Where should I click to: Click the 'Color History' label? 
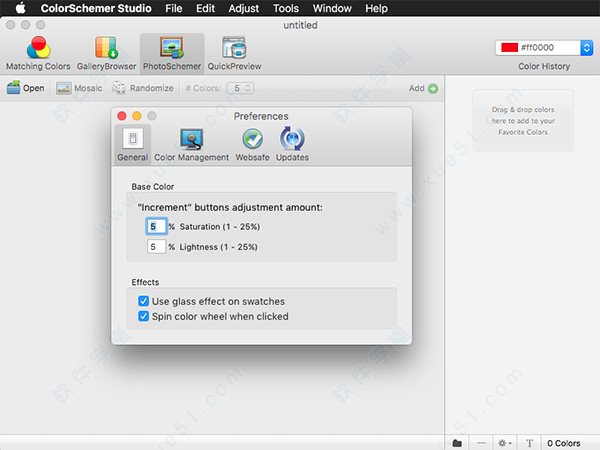pos(544,66)
